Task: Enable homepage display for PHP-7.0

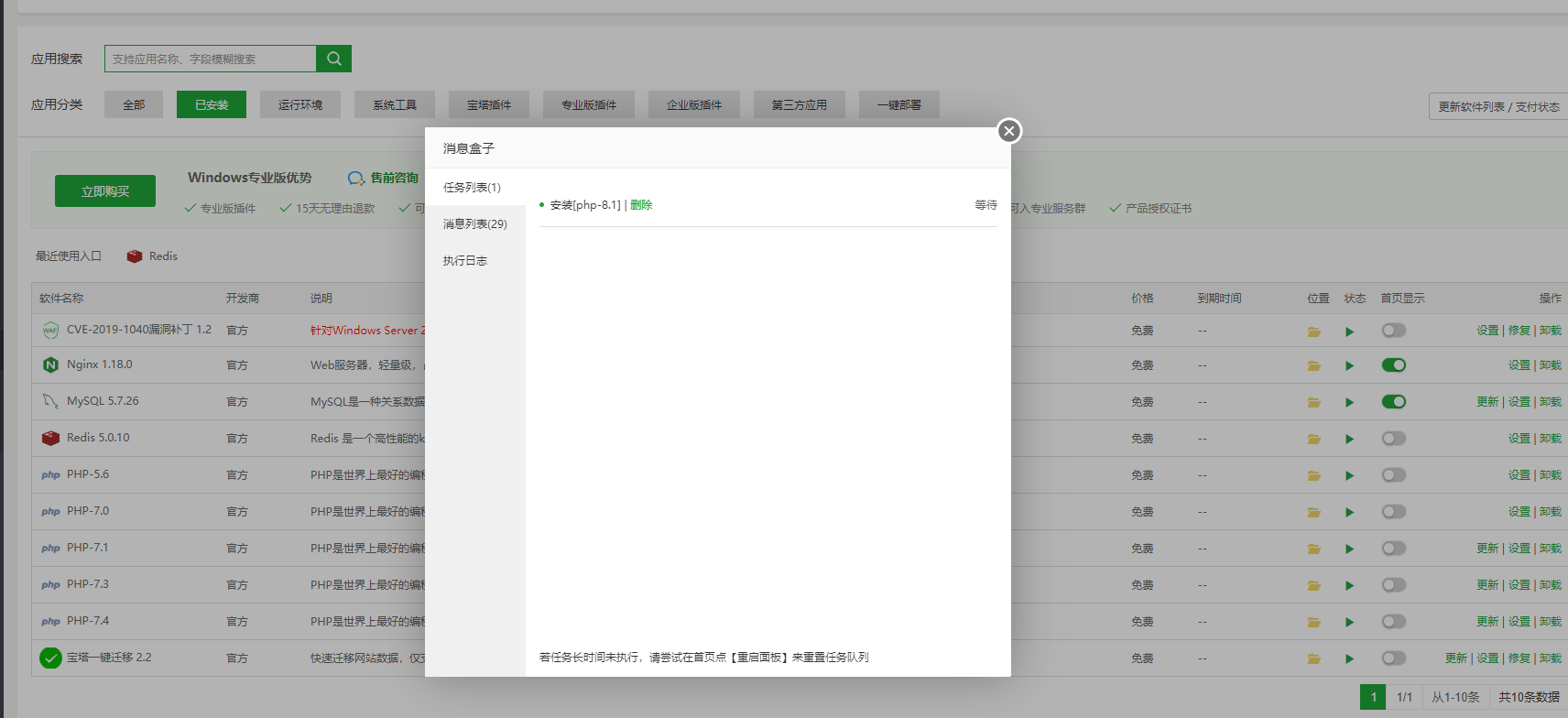Action: [1394, 511]
